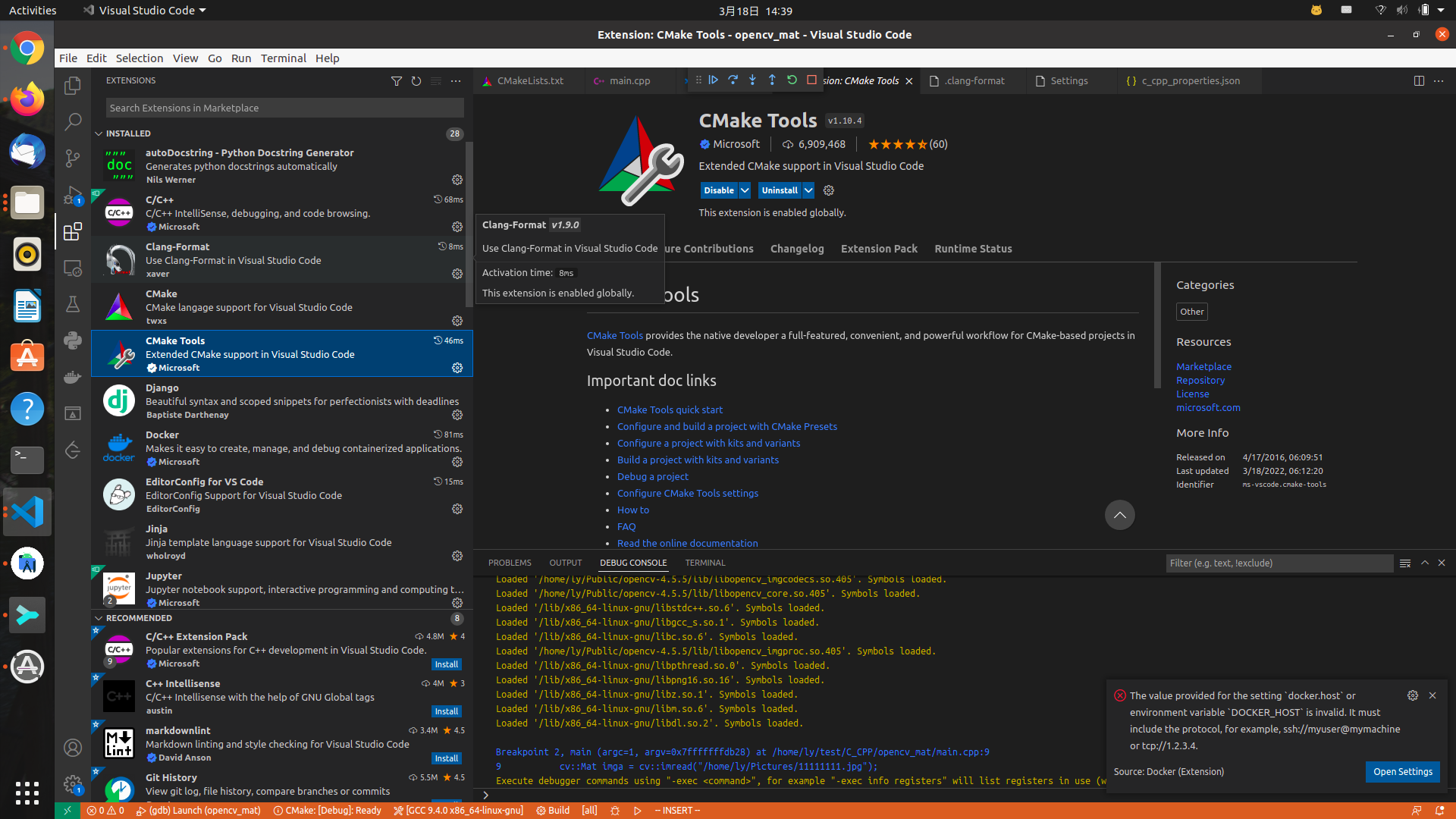1456x819 pixels.
Task: Open the Disable button dropdown arrow
Action: coord(745,190)
